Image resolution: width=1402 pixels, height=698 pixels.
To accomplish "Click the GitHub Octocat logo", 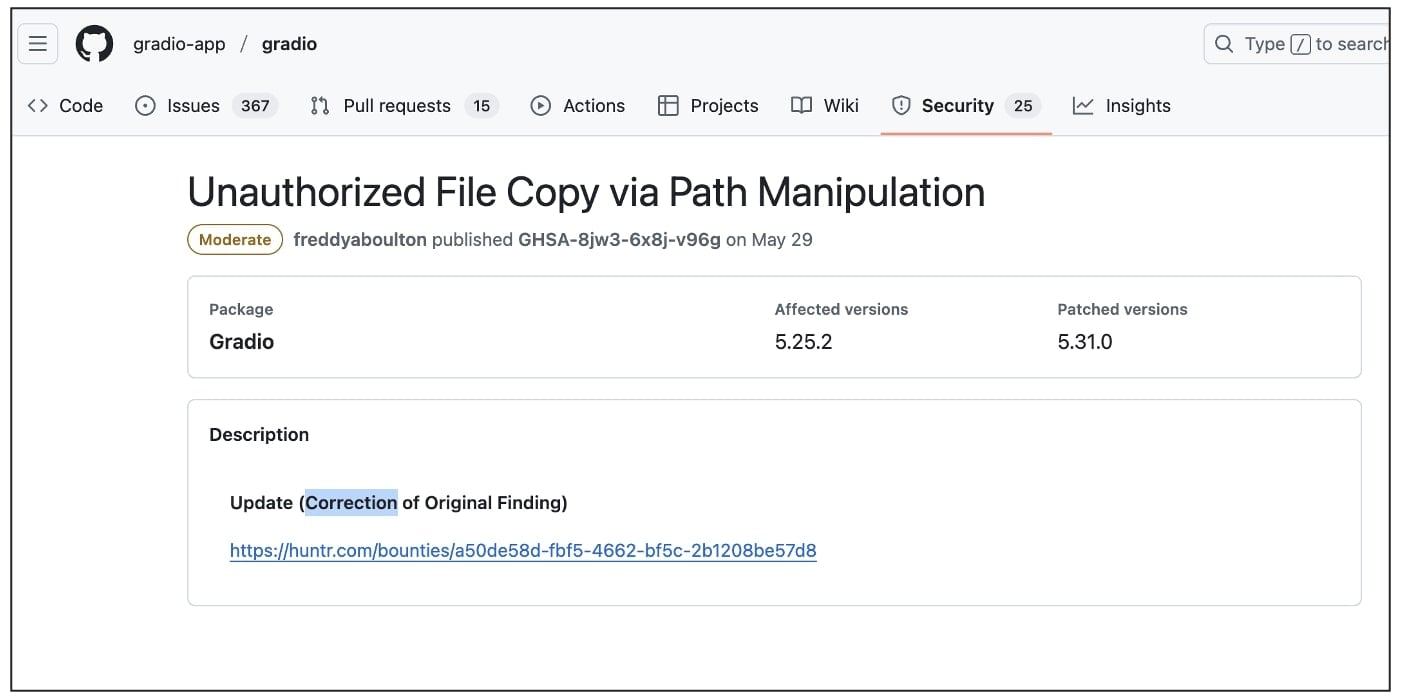I will point(95,44).
